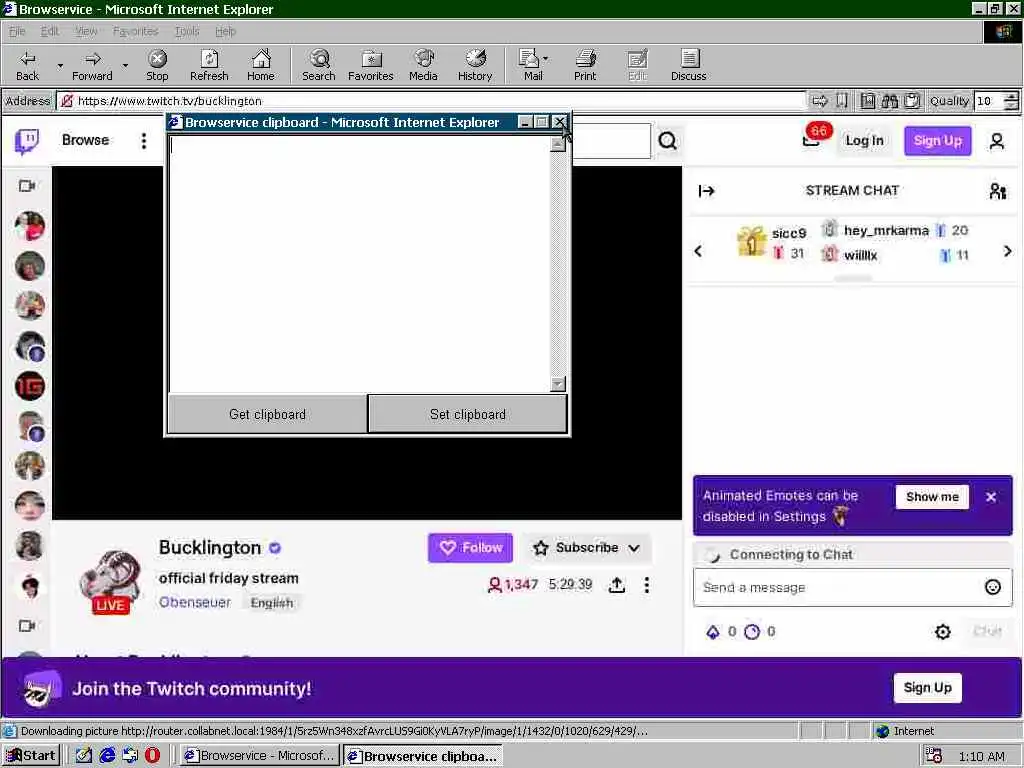
Task: Click the Twitch logo
Action: tap(27, 141)
